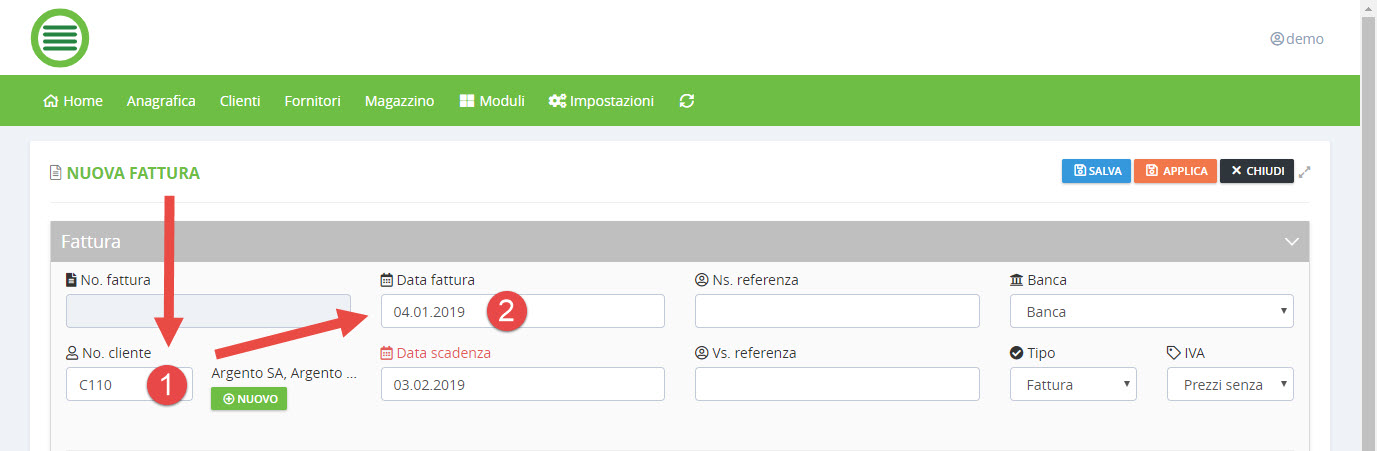This screenshot has height=451, width=1377.
Task: Open the Moduli menu
Action: point(492,101)
